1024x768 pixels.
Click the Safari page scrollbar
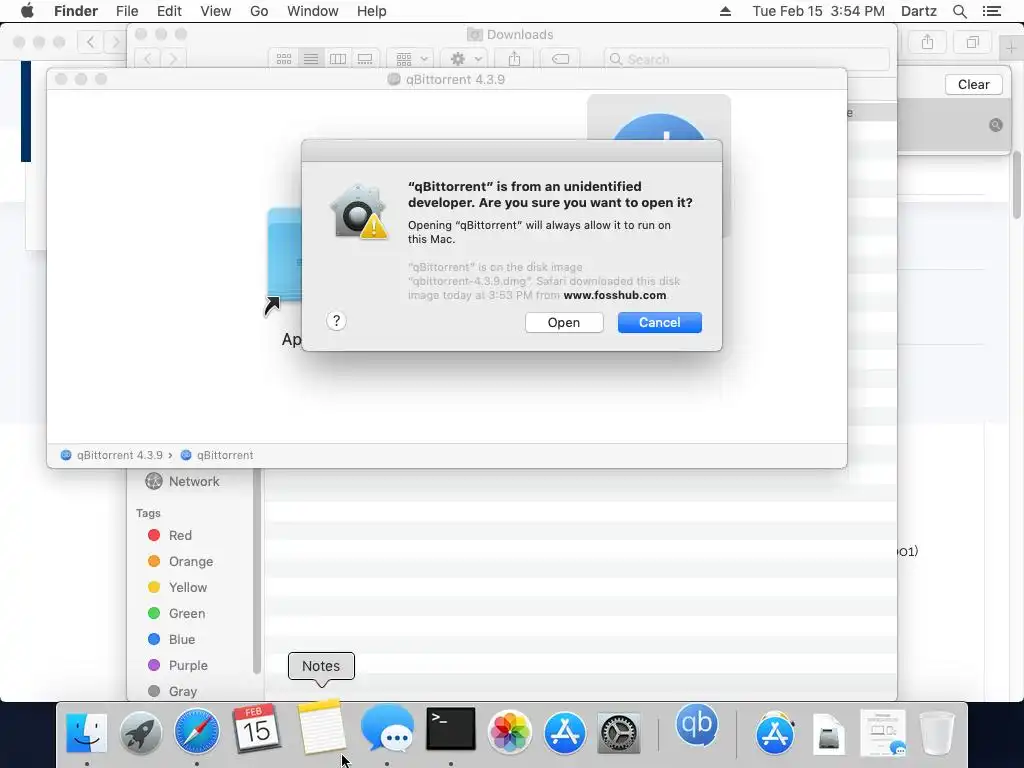[x=1017, y=185]
